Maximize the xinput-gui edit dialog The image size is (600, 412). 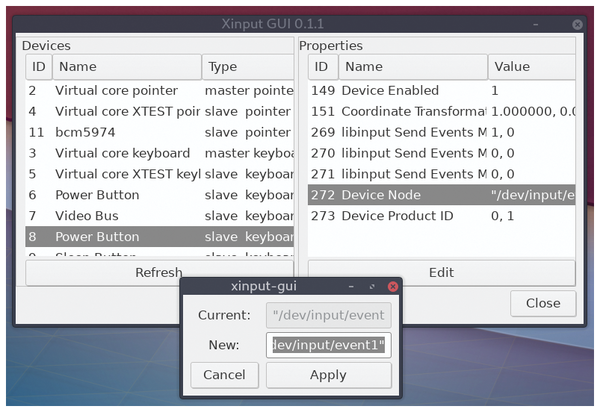[x=372, y=287]
